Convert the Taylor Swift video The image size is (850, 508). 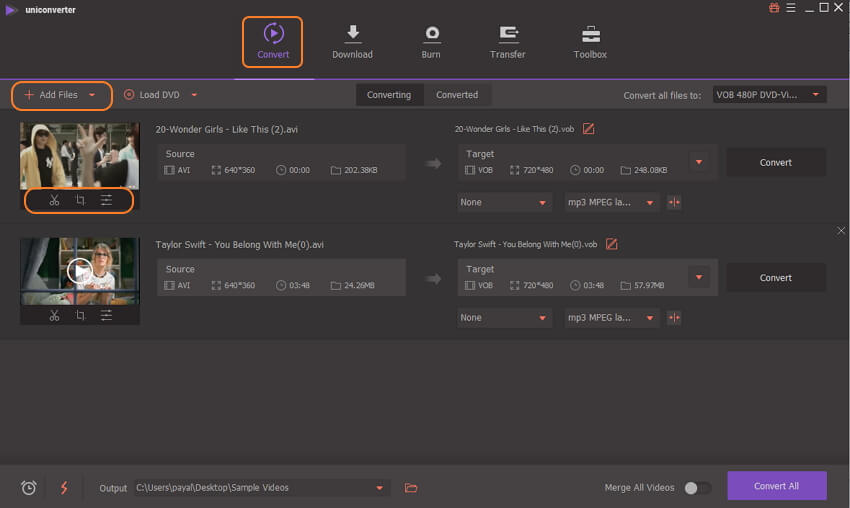pos(776,278)
